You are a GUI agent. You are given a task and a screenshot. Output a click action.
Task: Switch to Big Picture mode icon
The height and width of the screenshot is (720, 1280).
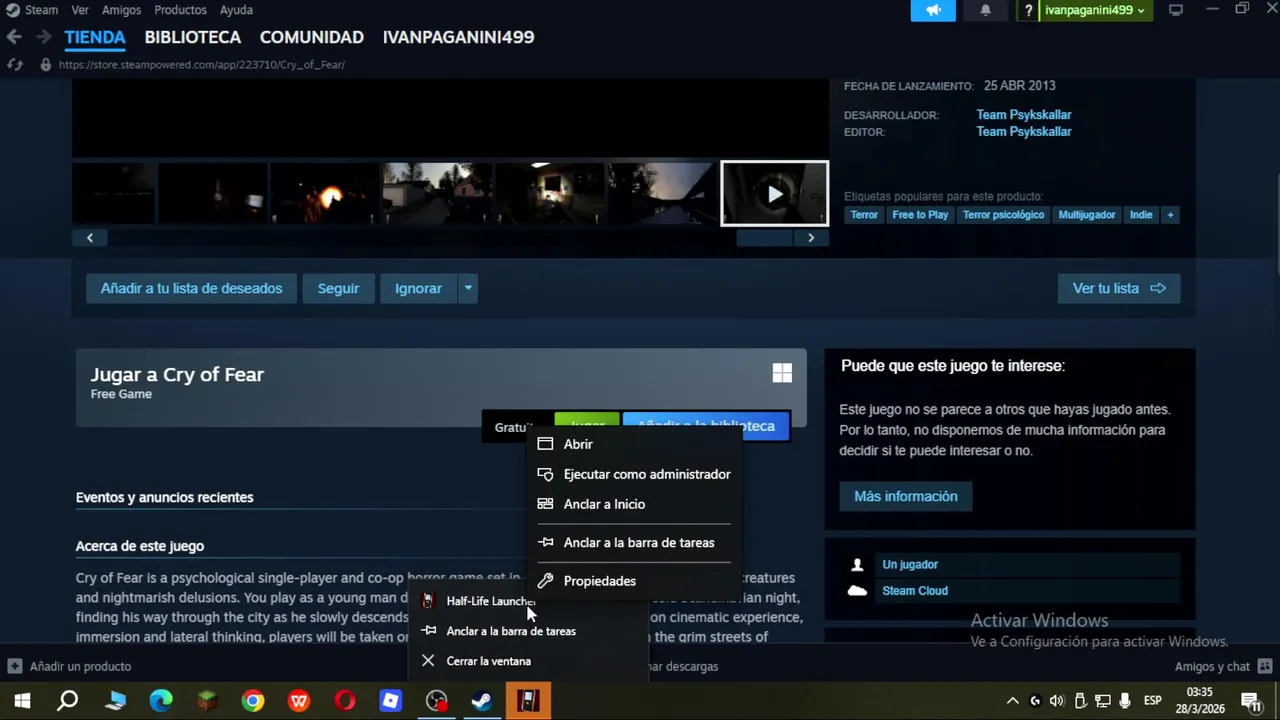click(1176, 10)
